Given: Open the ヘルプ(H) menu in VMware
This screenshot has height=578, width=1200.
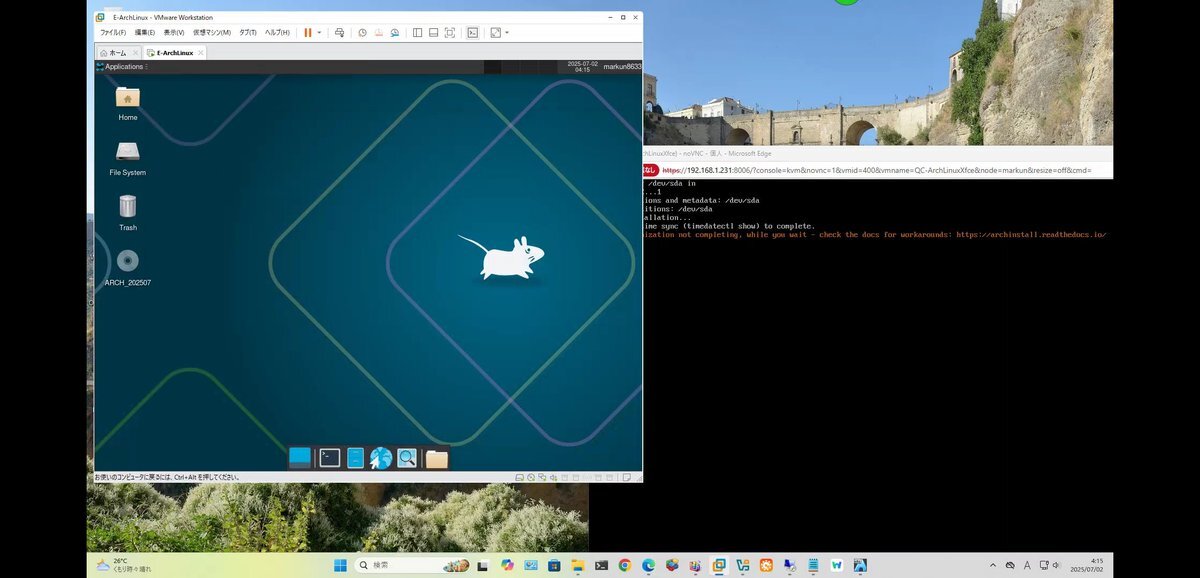Looking at the screenshot, I should point(277,33).
